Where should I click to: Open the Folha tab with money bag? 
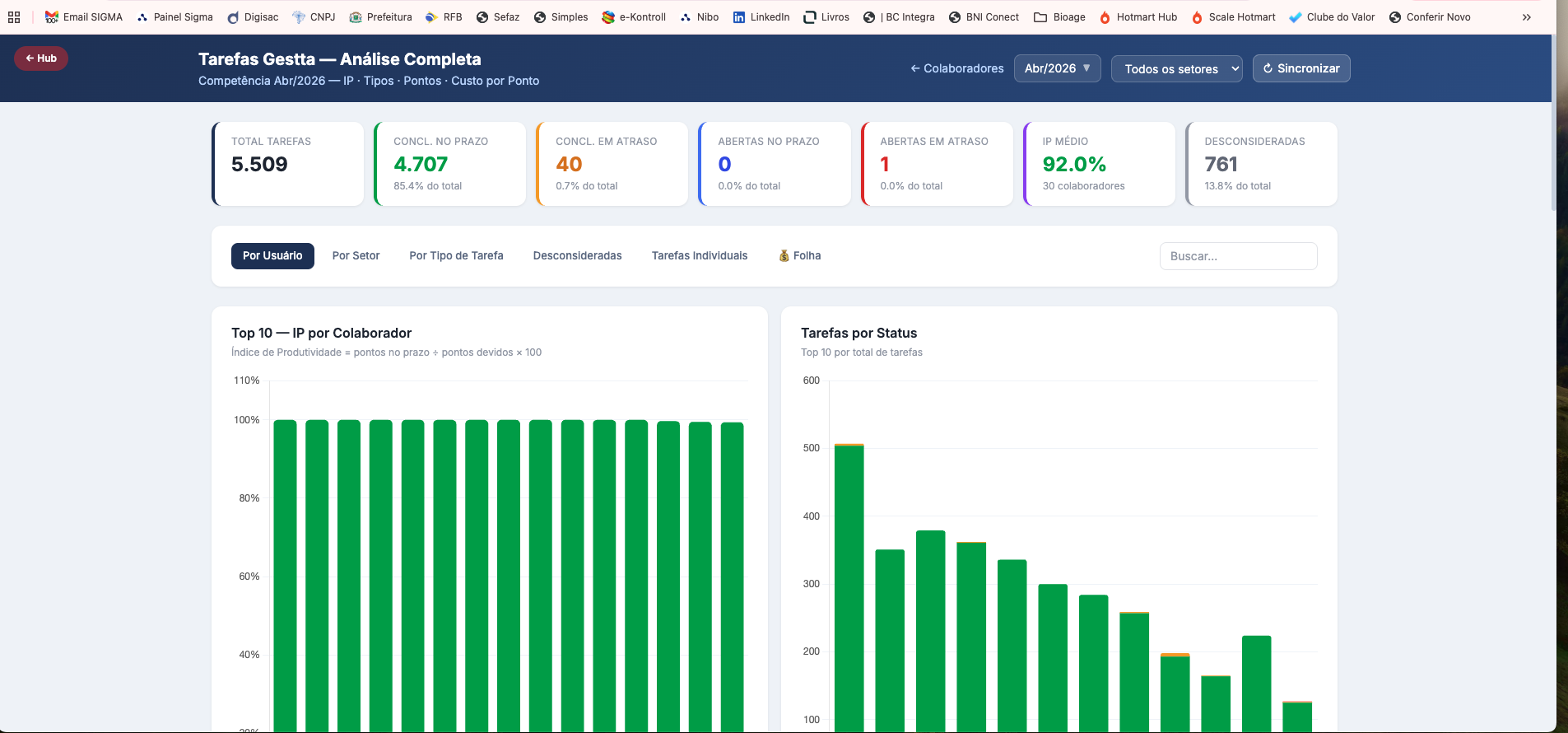point(799,256)
